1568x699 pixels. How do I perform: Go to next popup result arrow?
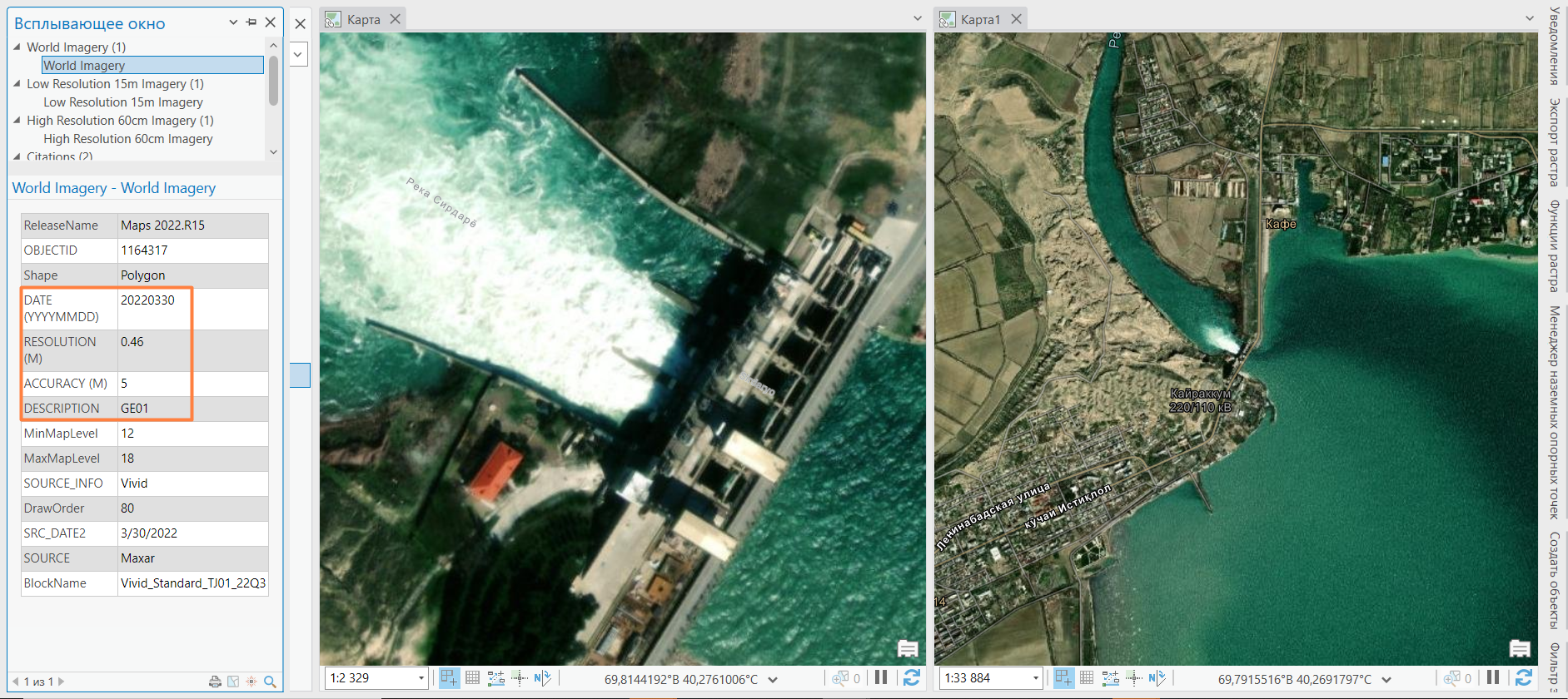click(61, 682)
